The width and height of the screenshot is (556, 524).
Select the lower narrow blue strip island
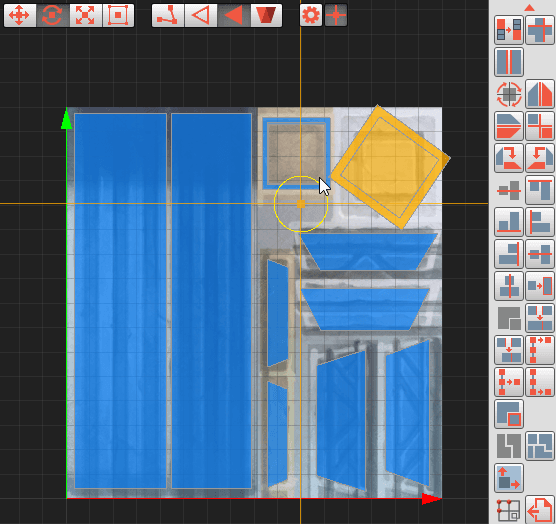coord(277,434)
